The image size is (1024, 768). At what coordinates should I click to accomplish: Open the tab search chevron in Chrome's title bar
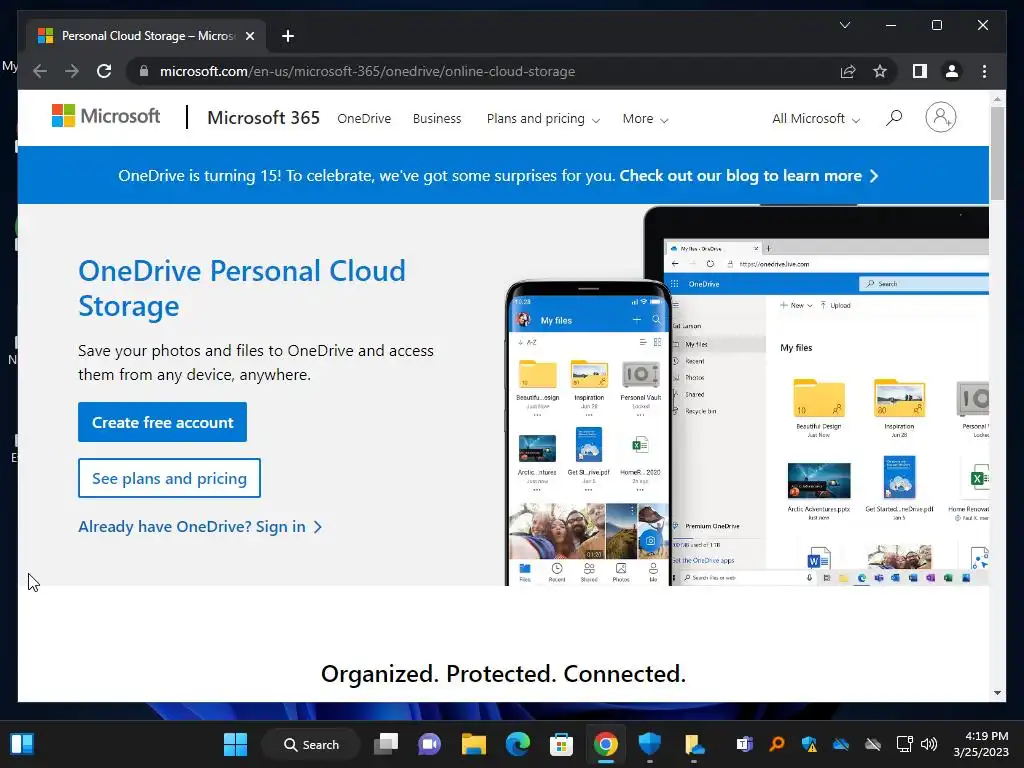844,25
